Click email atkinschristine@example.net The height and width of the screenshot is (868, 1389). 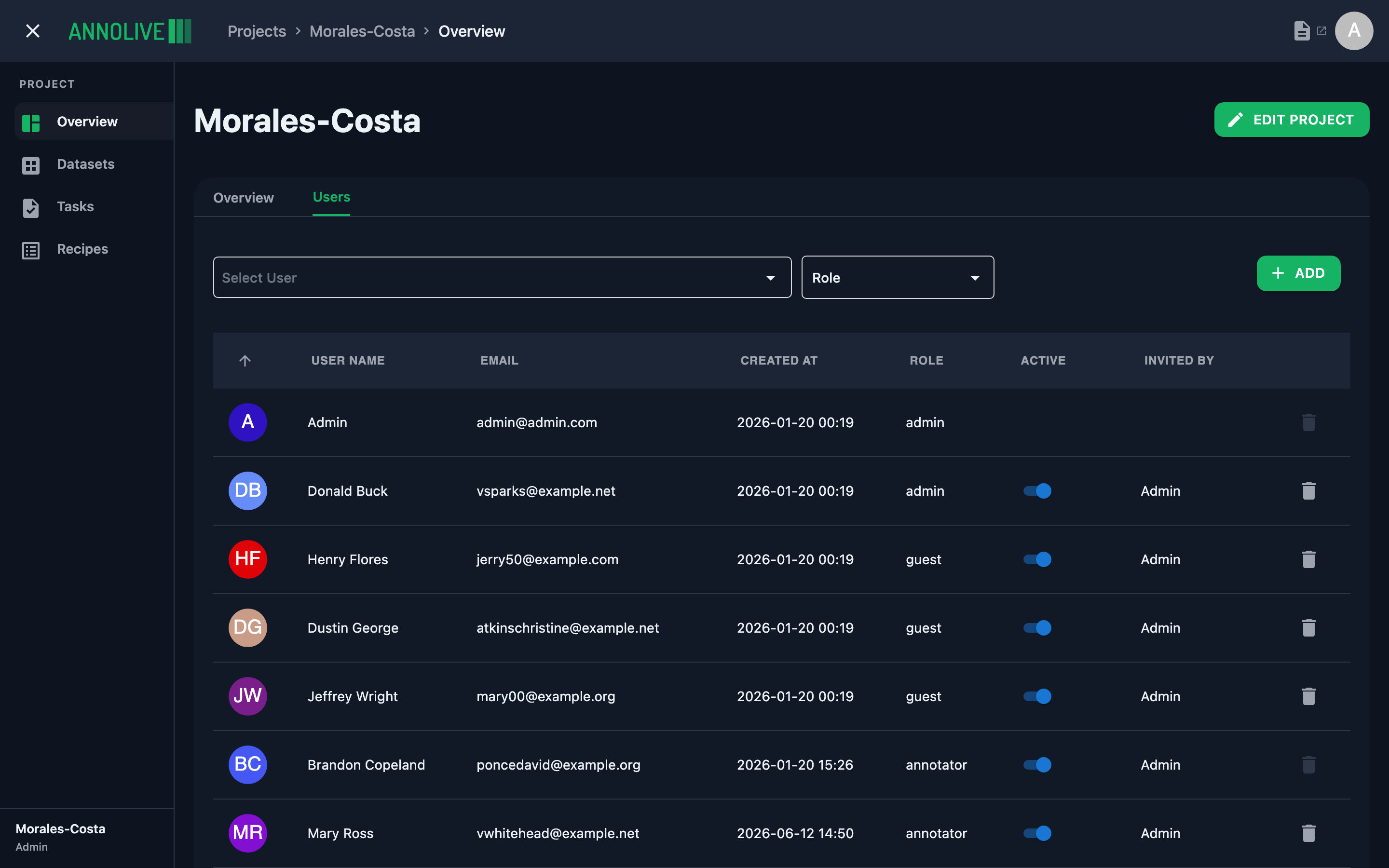568,627
